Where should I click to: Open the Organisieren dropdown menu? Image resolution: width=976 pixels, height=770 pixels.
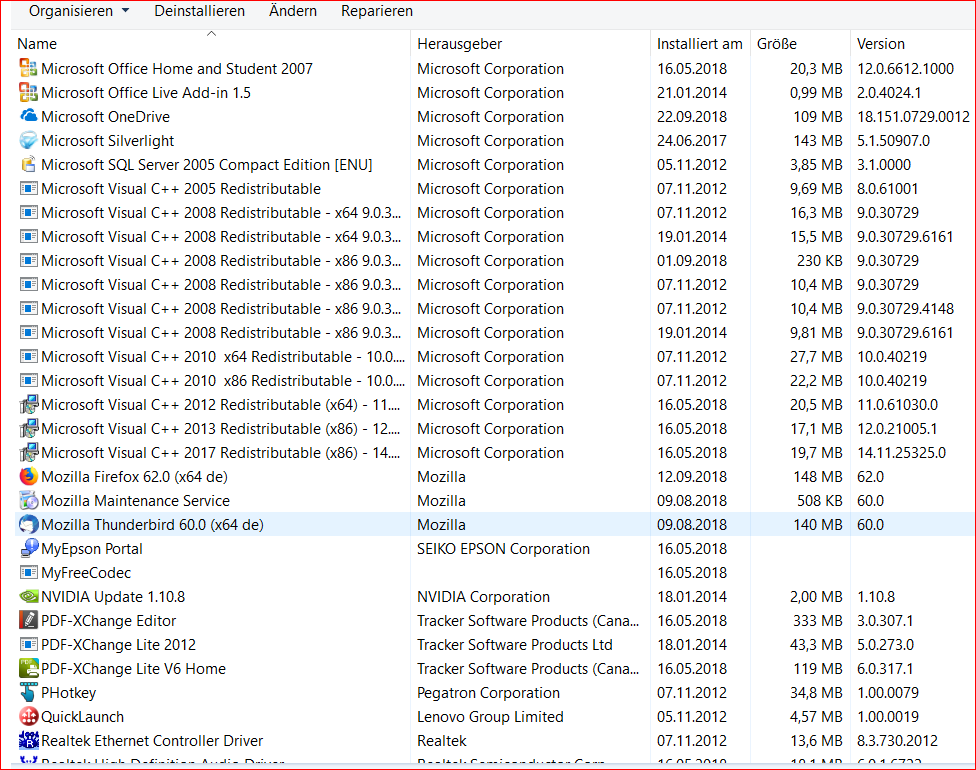coord(79,11)
